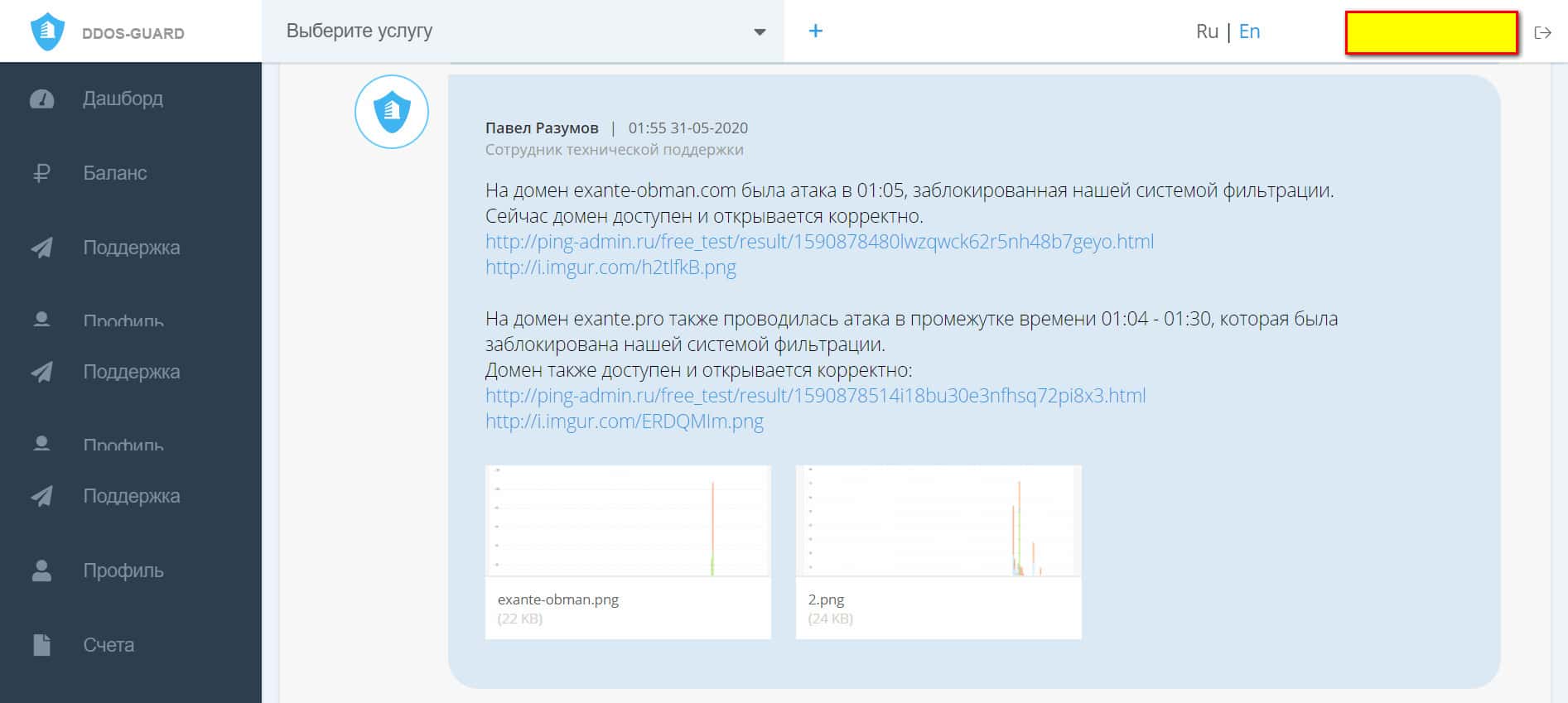
Task: Open the imgur link ERDQMIm.png
Action: pos(625,421)
